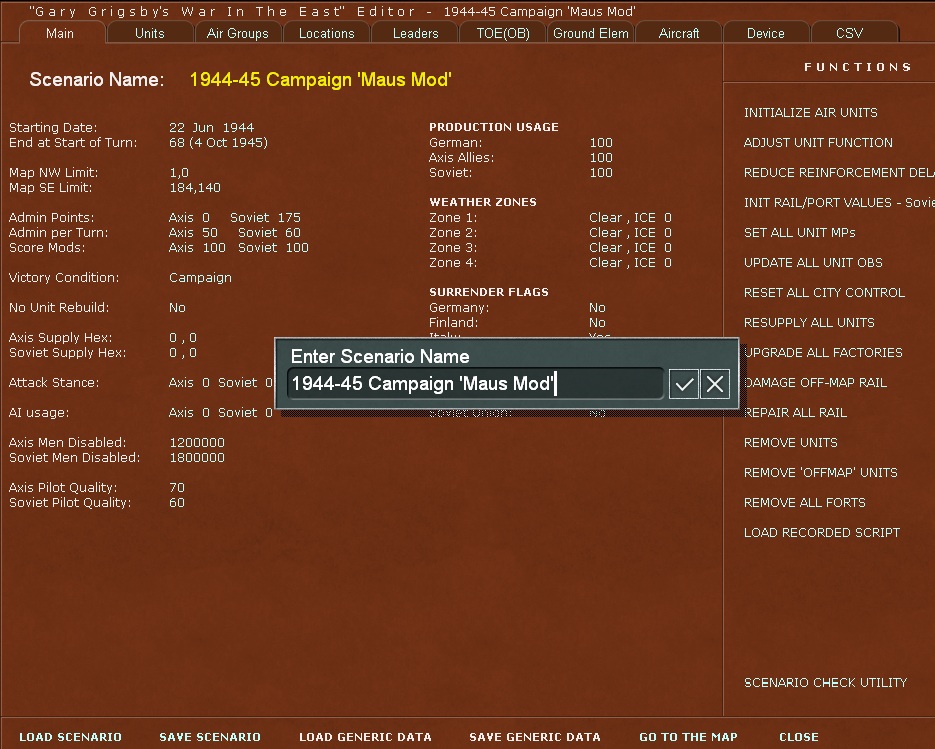The image size is (935, 749).
Task: Open the TOE(OB) tab
Action: pos(503,33)
